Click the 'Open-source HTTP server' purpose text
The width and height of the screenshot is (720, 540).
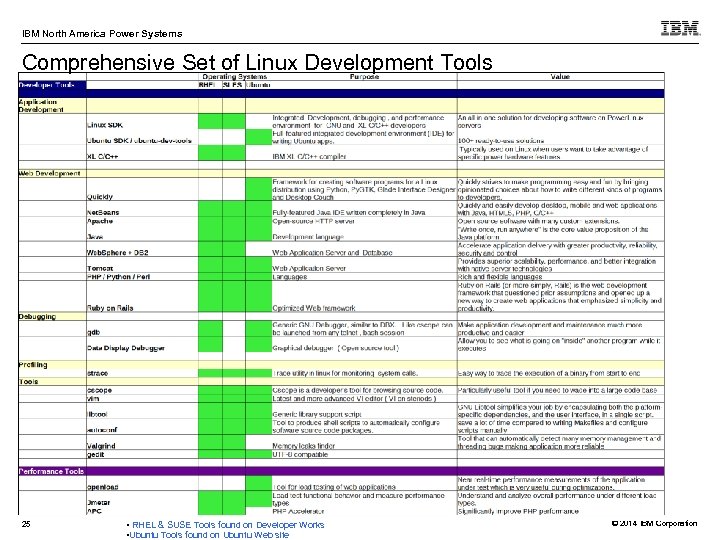pos(313,221)
